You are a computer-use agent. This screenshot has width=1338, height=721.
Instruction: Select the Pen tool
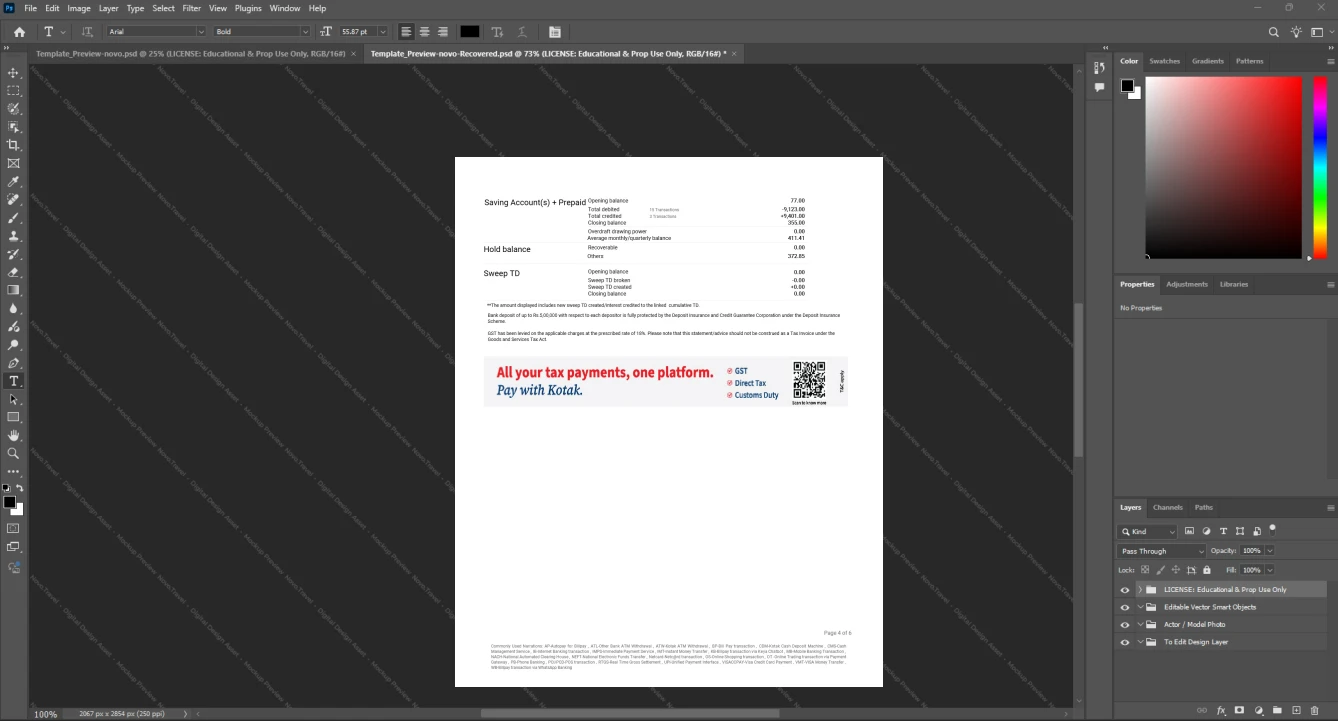pos(14,363)
